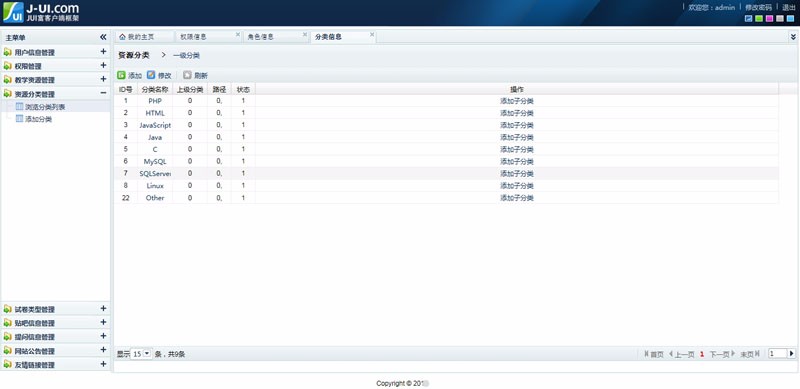Click the 路径 column header
The width and height of the screenshot is (800, 389).
[219, 89]
